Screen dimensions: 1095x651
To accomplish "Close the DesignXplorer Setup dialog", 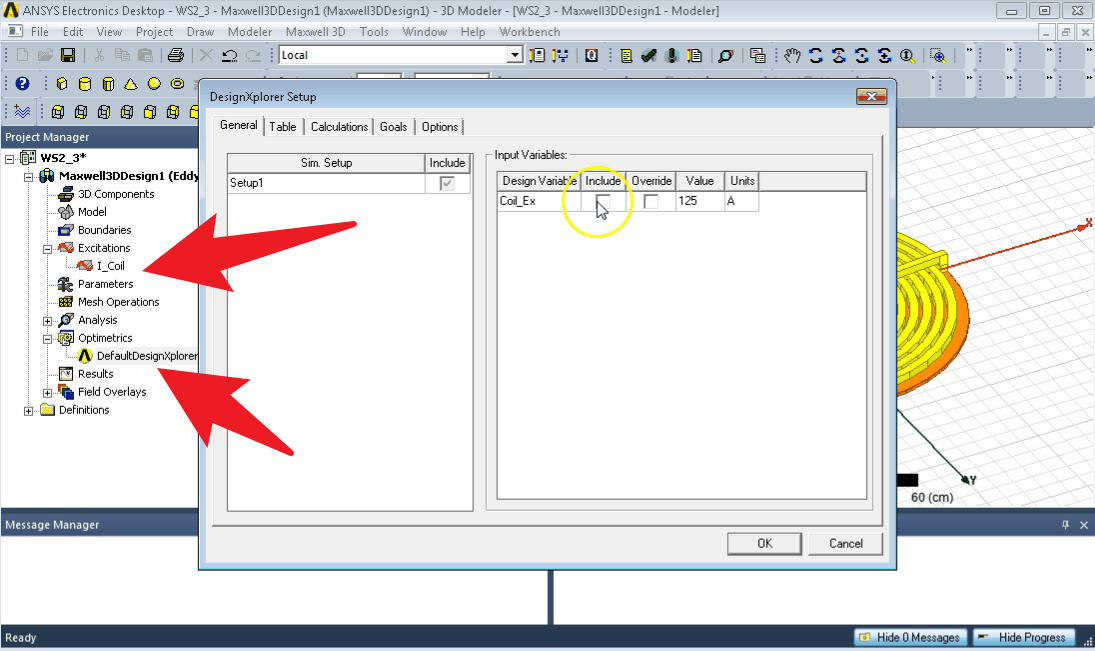I will tap(872, 96).
